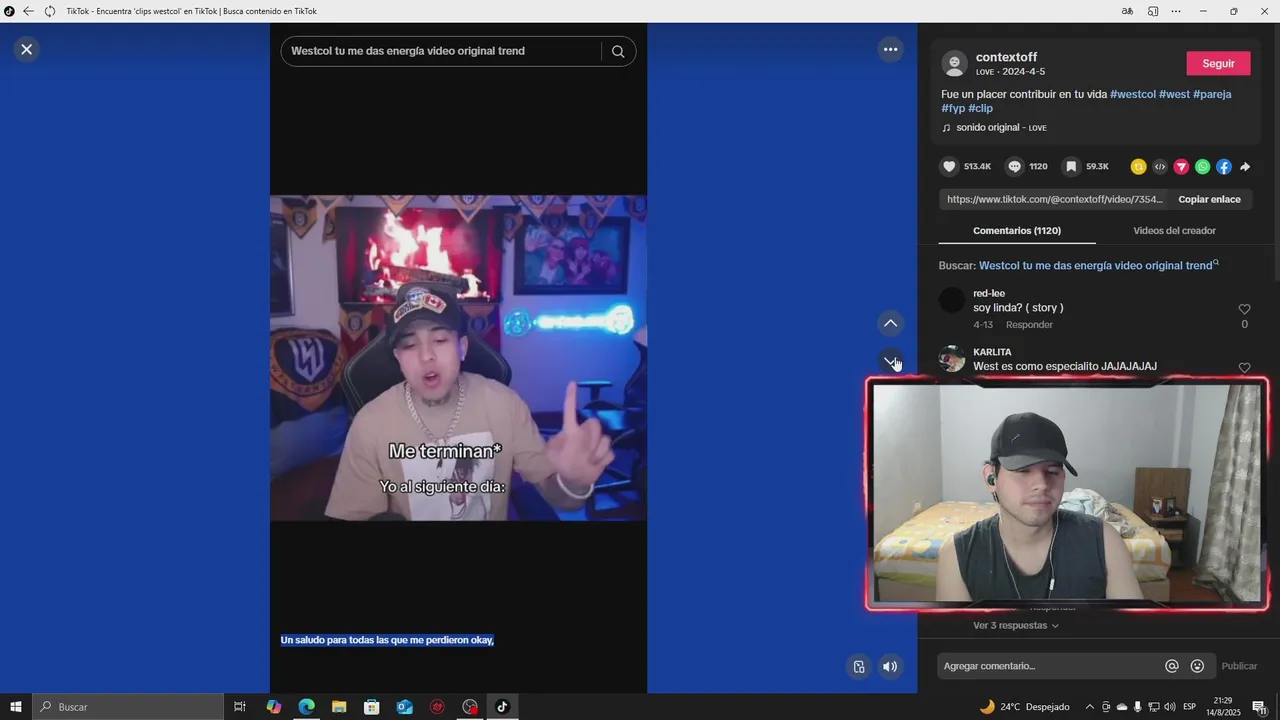Reply to red-lee's comment via Responder
The height and width of the screenshot is (720, 1280).
(x=1029, y=325)
